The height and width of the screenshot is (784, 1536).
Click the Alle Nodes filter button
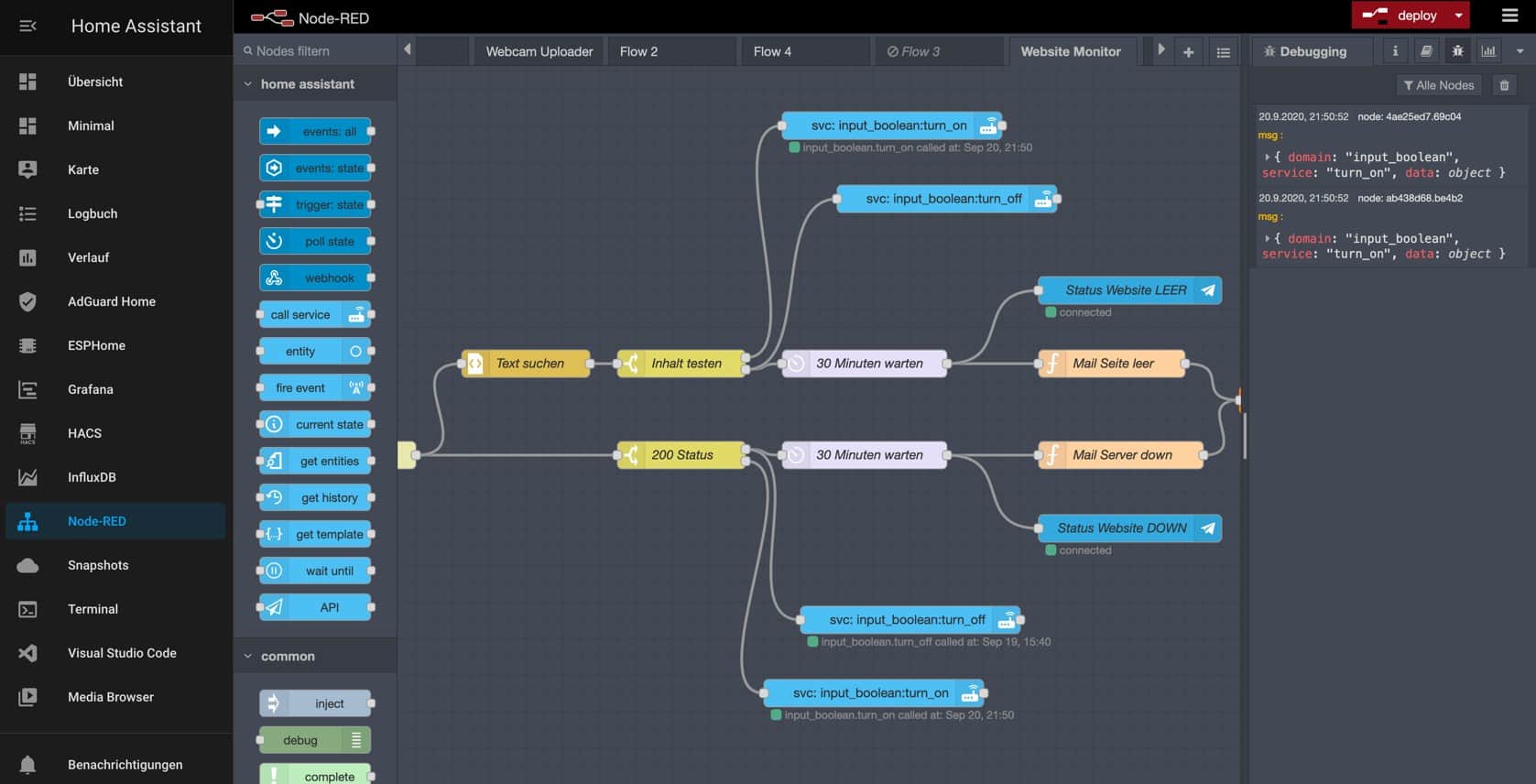tap(1438, 85)
